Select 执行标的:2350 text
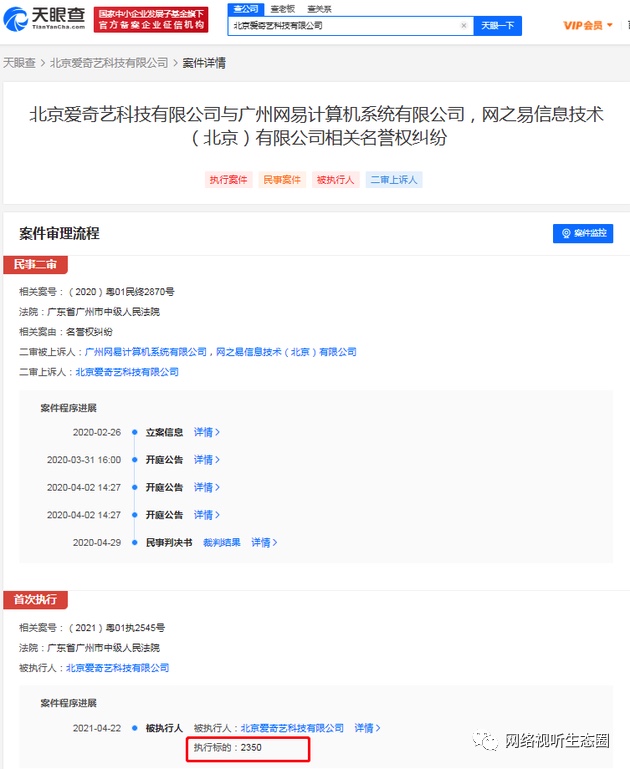 click(x=228, y=747)
